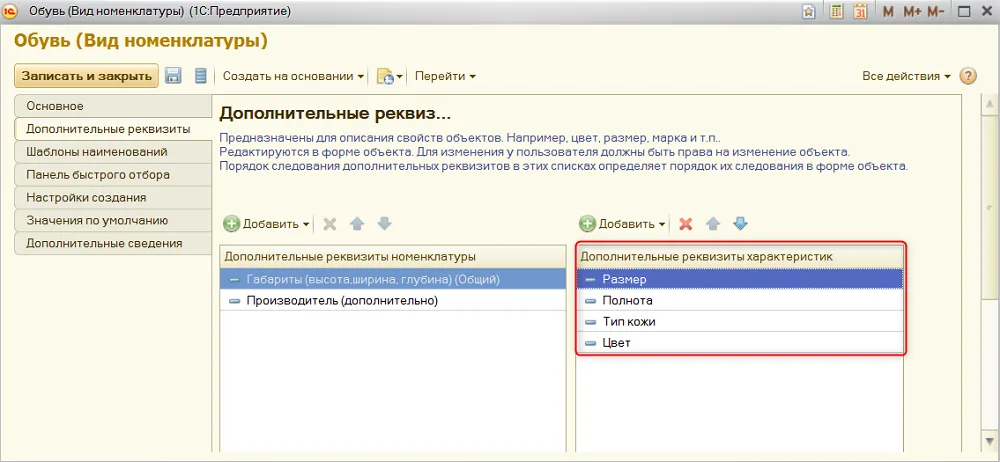Click the Обувь (Вид номенклатуры) form title
The height and width of the screenshot is (462, 1000).
[x=141, y=41]
